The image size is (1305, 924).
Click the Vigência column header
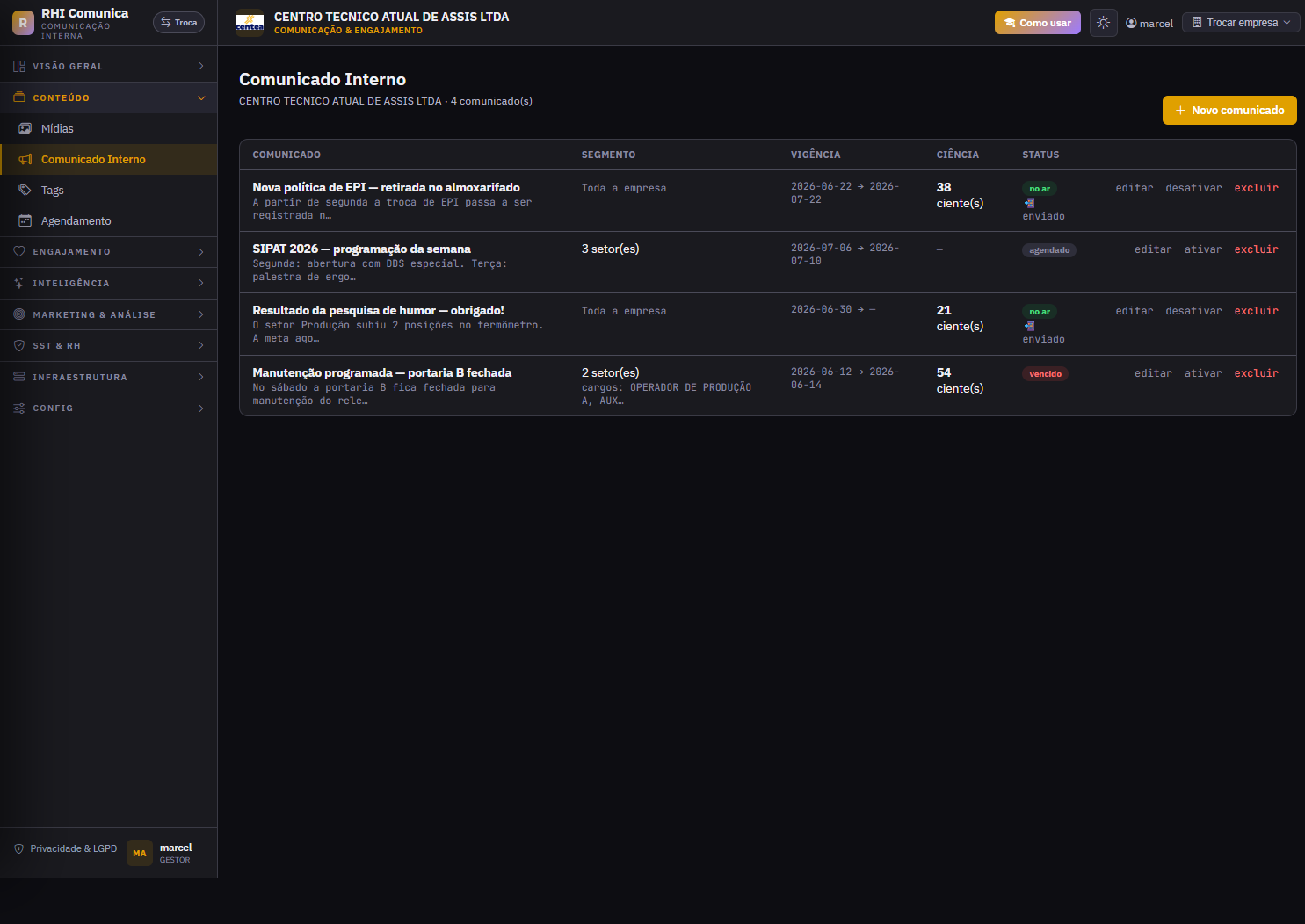[x=816, y=155]
